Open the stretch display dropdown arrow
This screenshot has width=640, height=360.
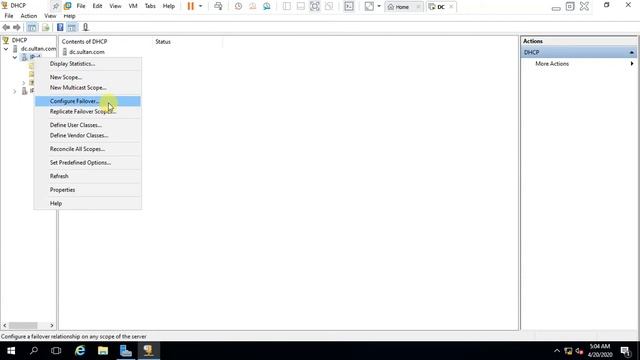pos(379,6)
